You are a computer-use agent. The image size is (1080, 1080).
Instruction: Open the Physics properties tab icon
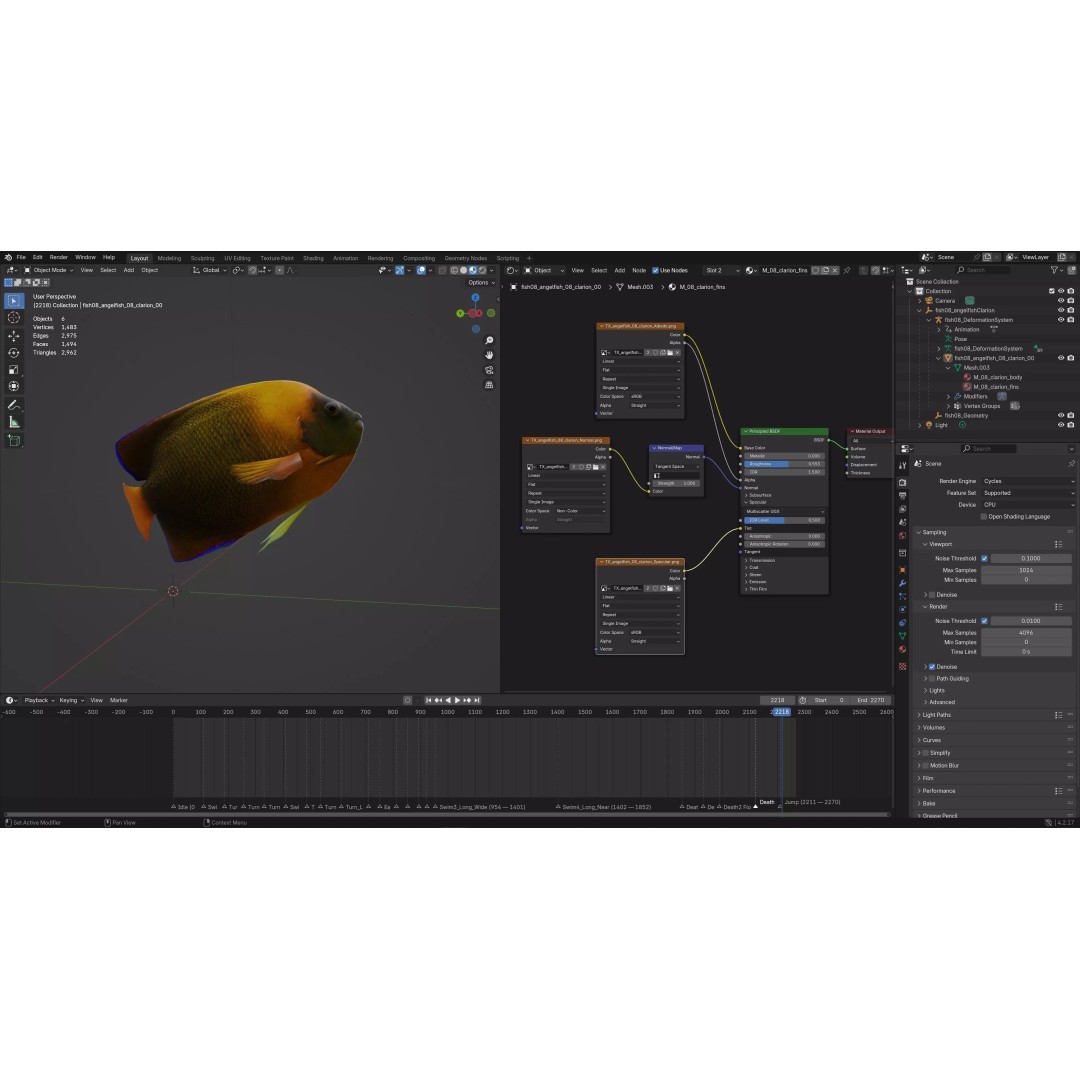902,609
